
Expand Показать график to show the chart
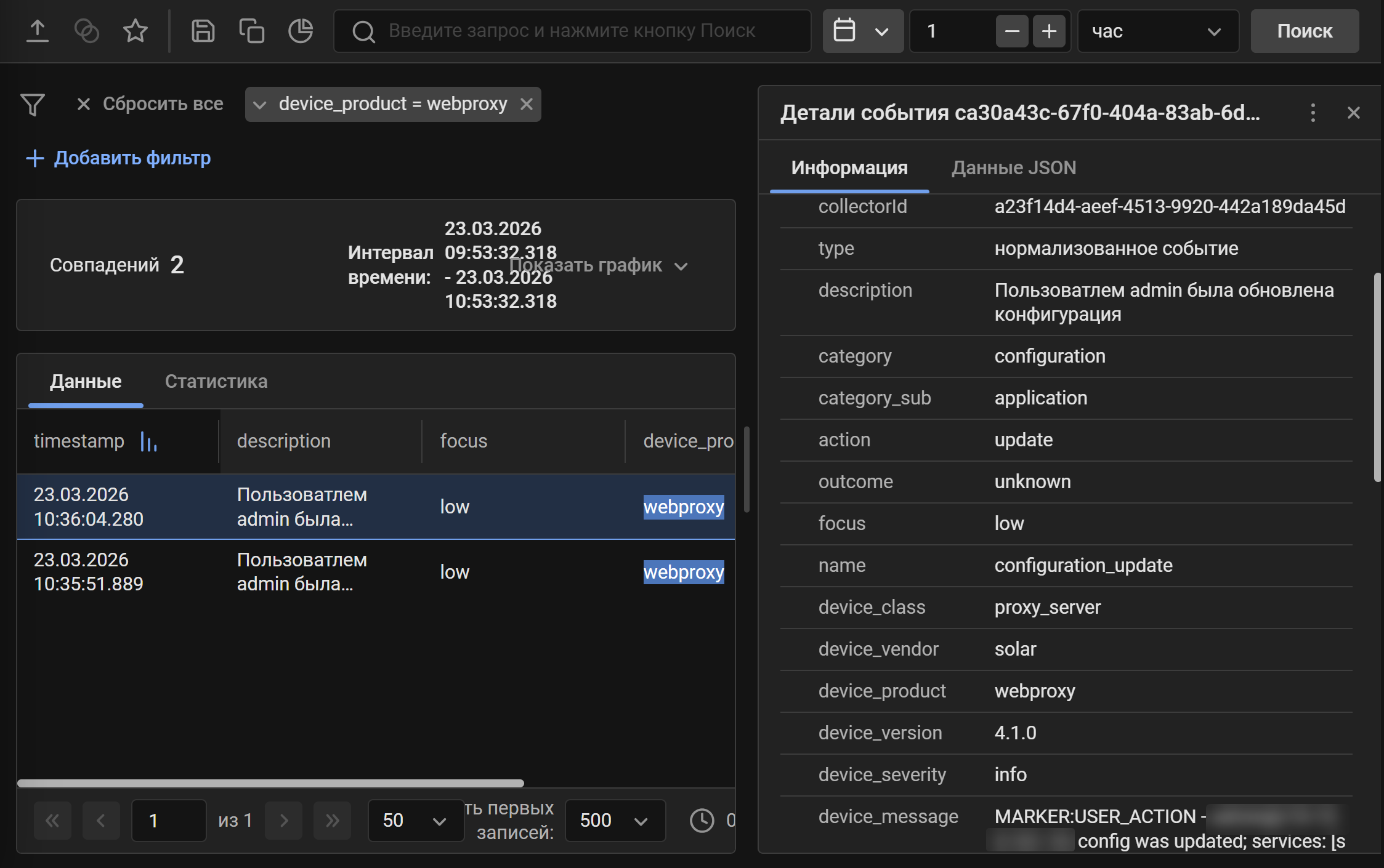coord(587,265)
